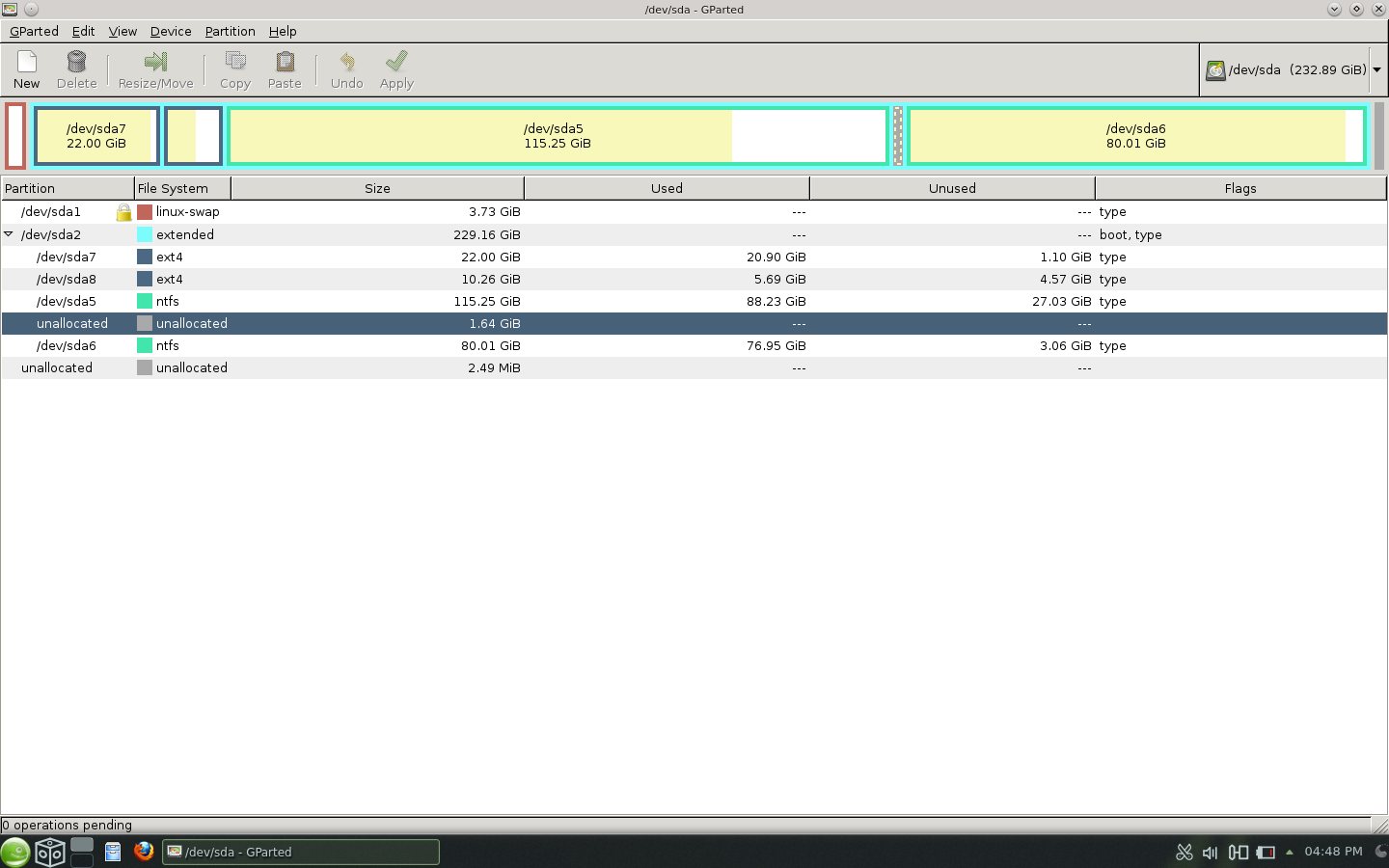The width and height of the screenshot is (1389, 868).
Task: Open the GParted menu
Action: click(x=34, y=31)
